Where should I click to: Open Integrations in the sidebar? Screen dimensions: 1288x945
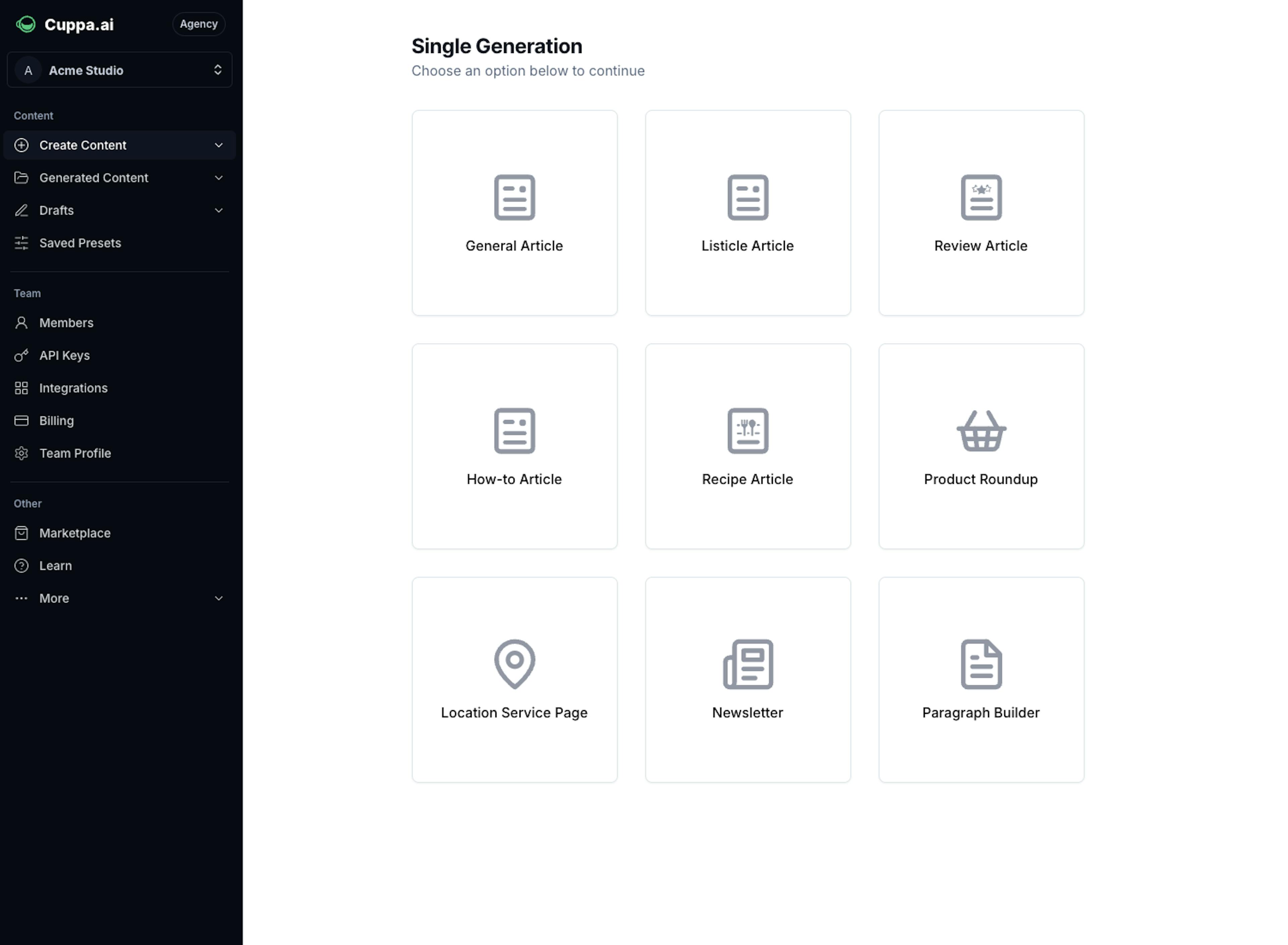coord(119,388)
